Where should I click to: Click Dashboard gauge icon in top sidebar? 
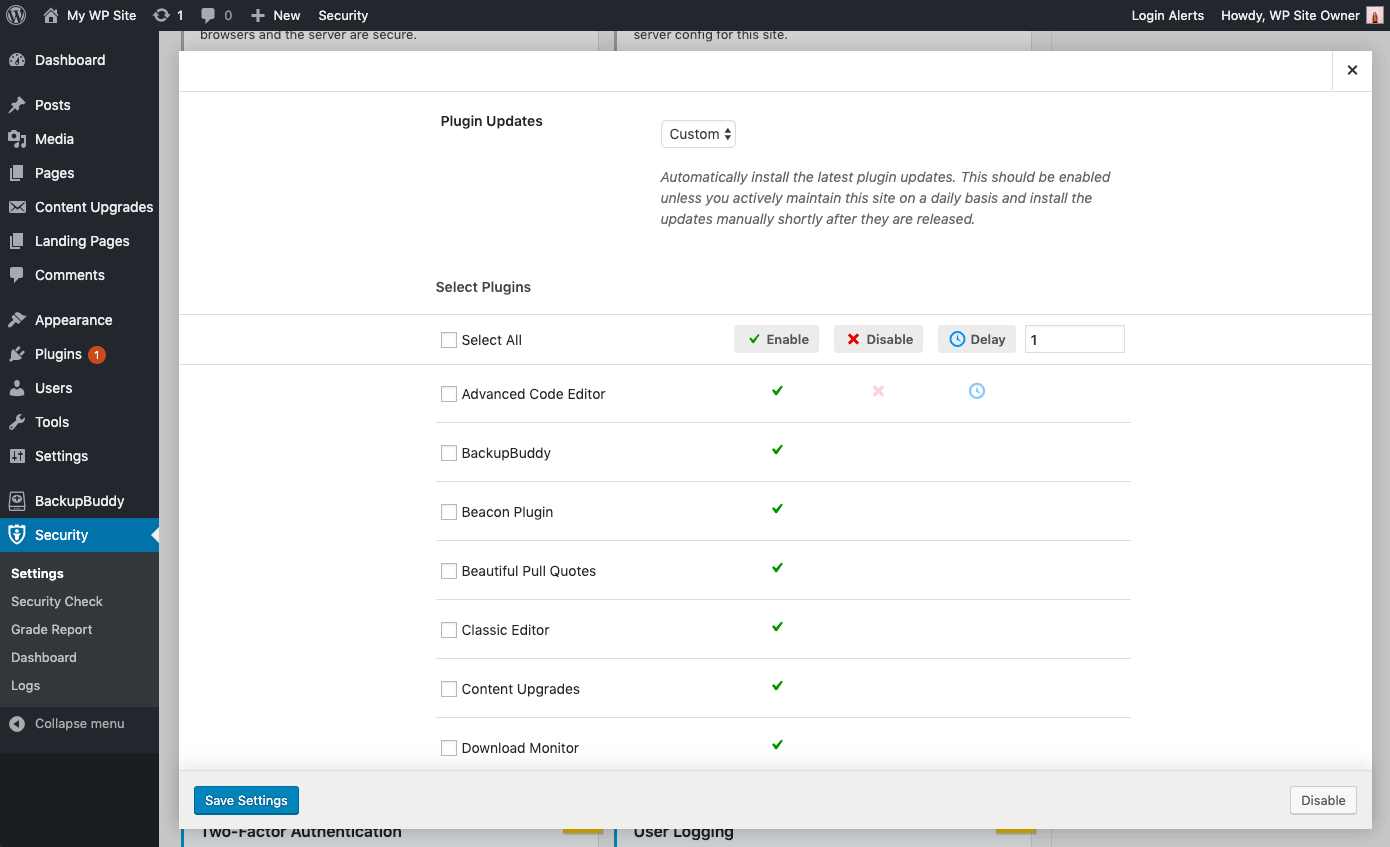[x=17, y=60]
